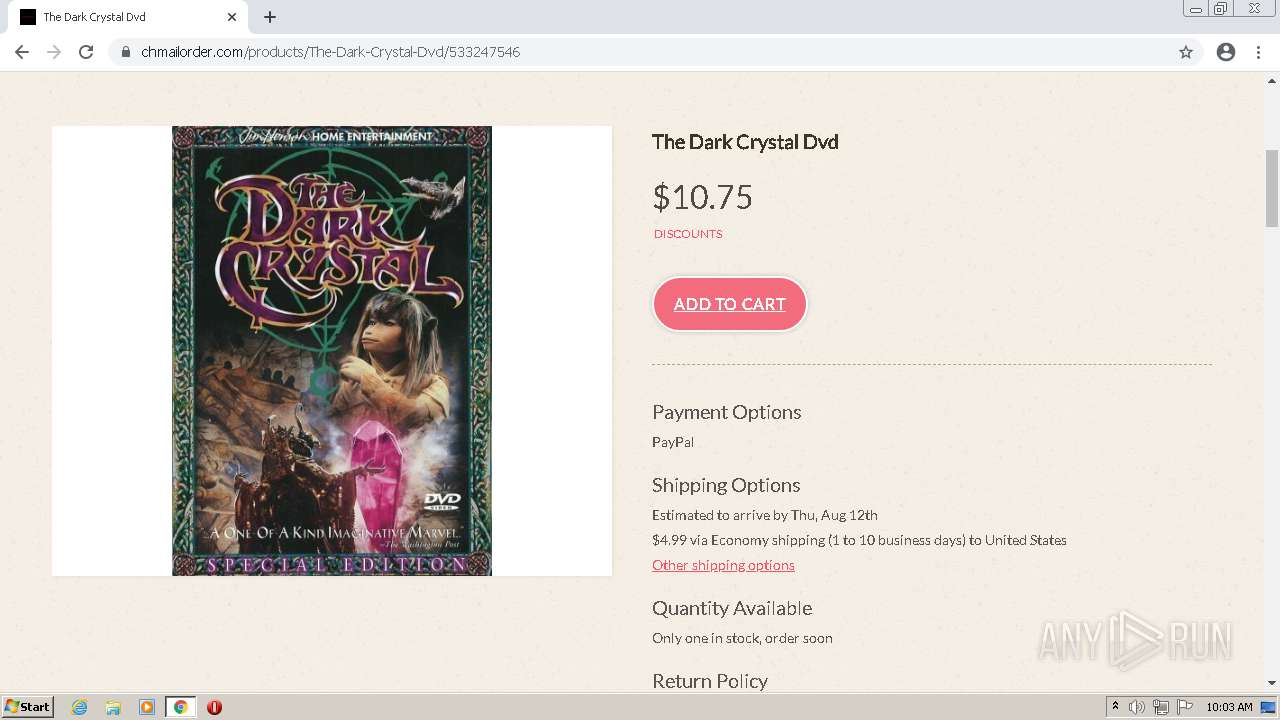Image resolution: width=1280 pixels, height=720 pixels.
Task: Add The Dark Crystal DVD to cart
Action: coord(730,304)
